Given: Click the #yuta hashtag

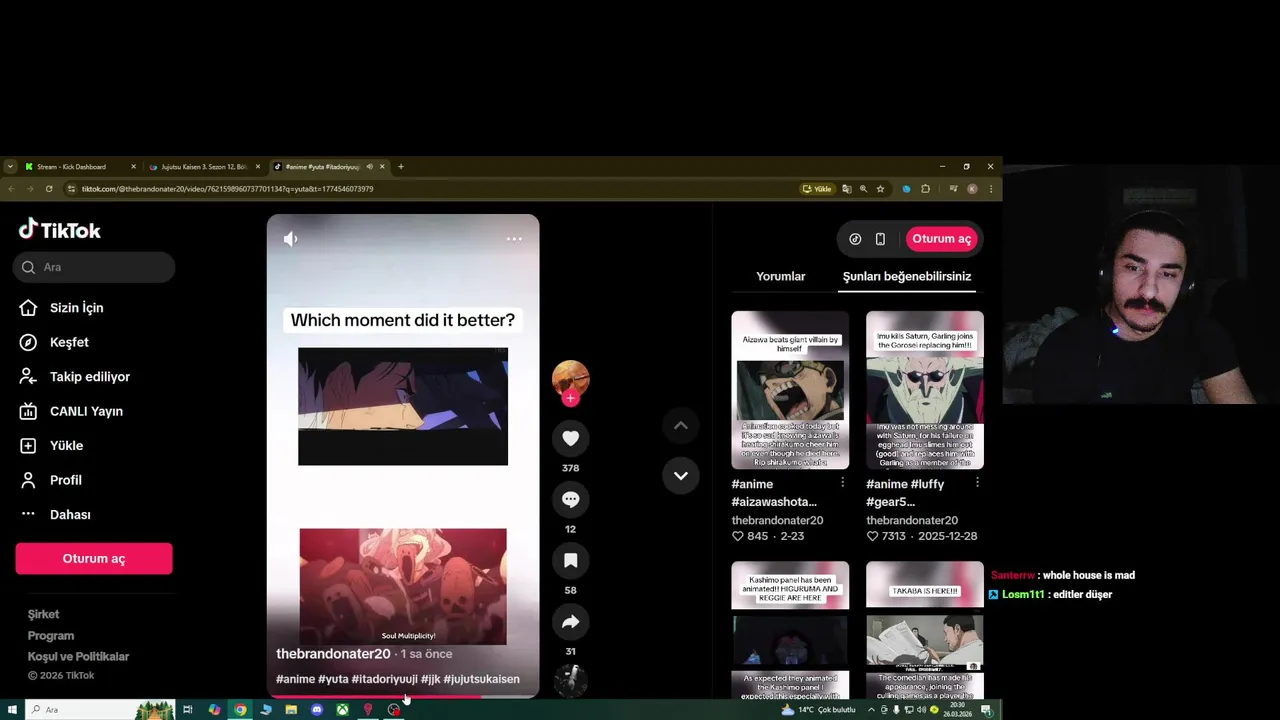Looking at the screenshot, I should (x=333, y=679).
